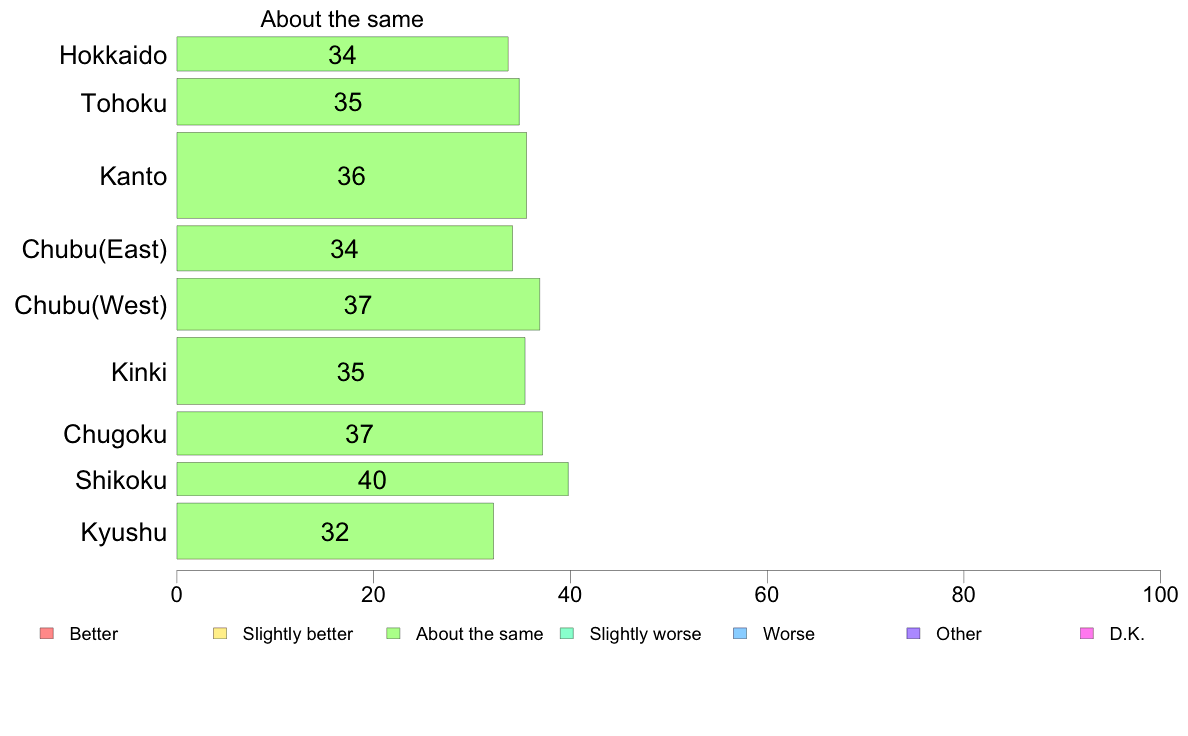This screenshot has width=1188, height=736.
Task: Click the 60 tick on x-axis
Action: pos(767,594)
